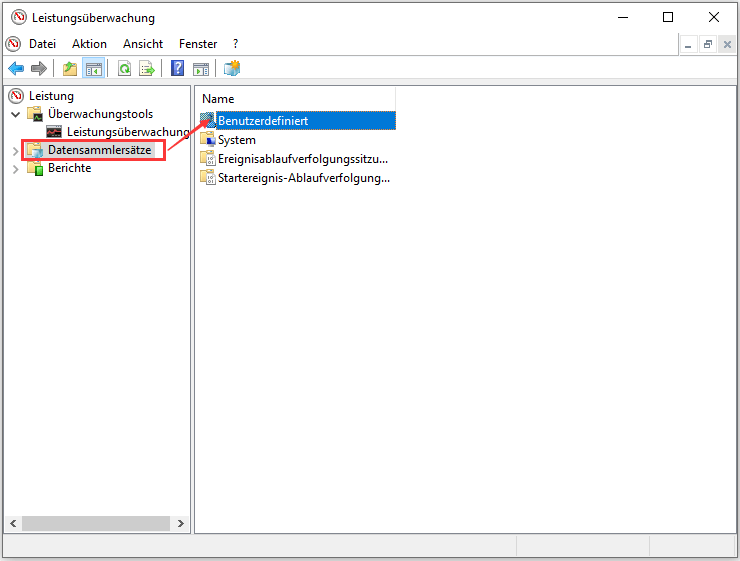Open the Aktion menu
The image size is (740, 561).
pyautogui.click(x=89, y=44)
